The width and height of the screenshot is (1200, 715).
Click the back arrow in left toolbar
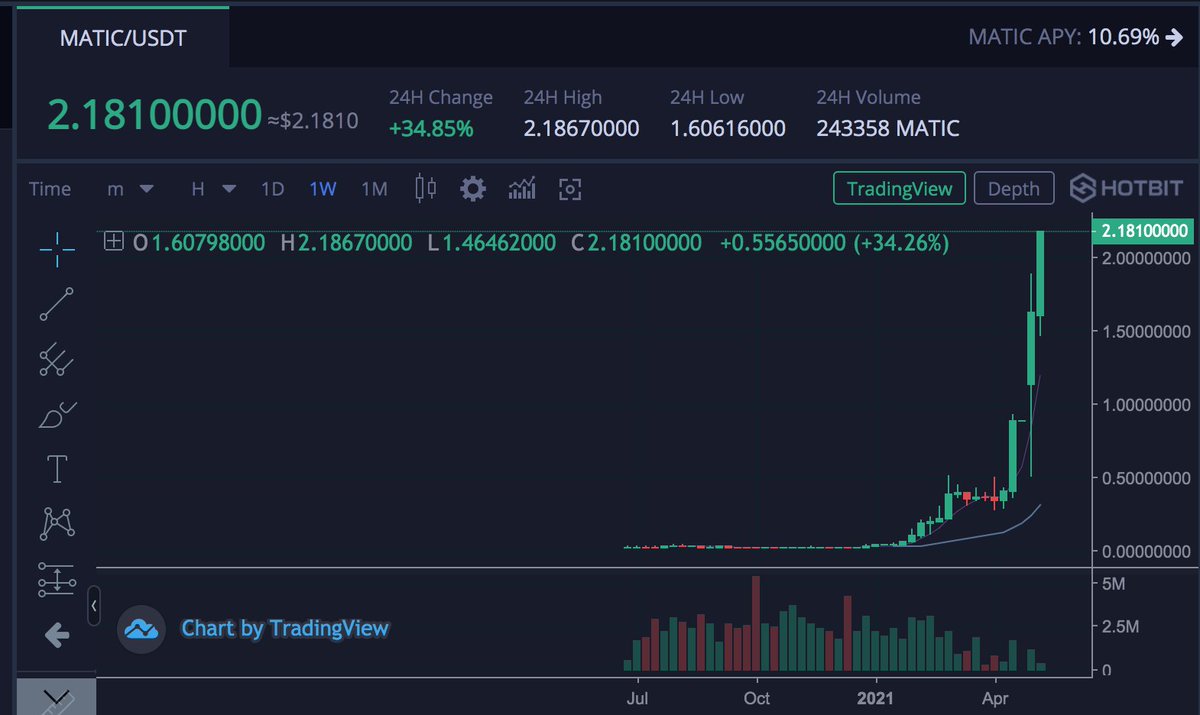coord(57,634)
